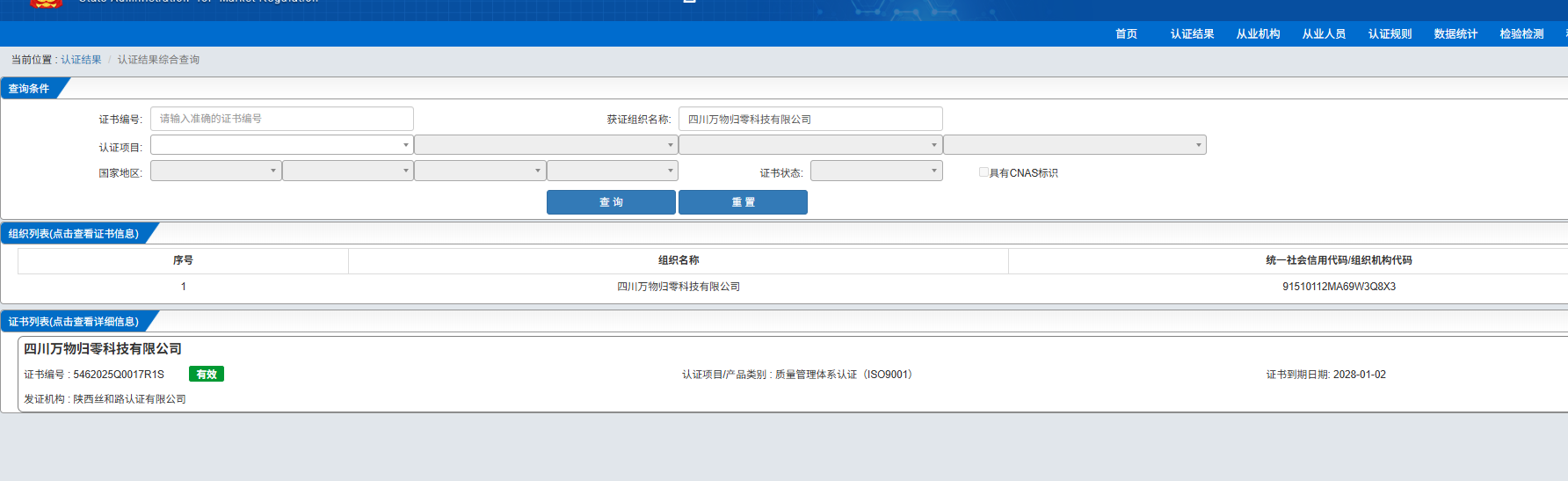The width and height of the screenshot is (1568, 481).
Task: Click the 统一社会信用代码 column header
Action: (x=1339, y=260)
